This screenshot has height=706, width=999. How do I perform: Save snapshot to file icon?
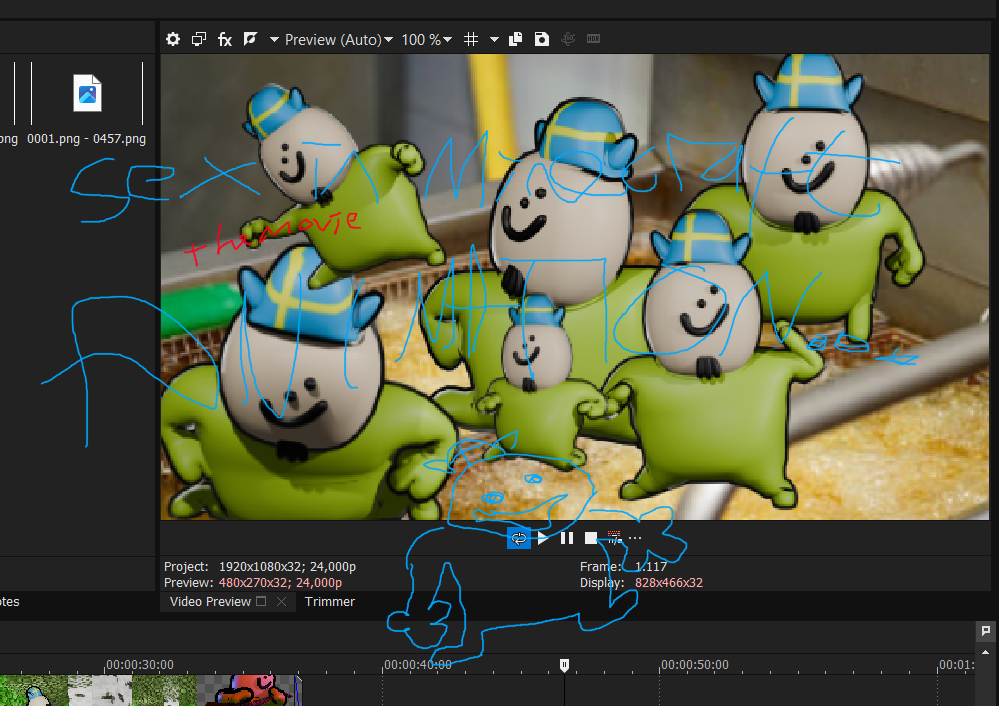542,40
